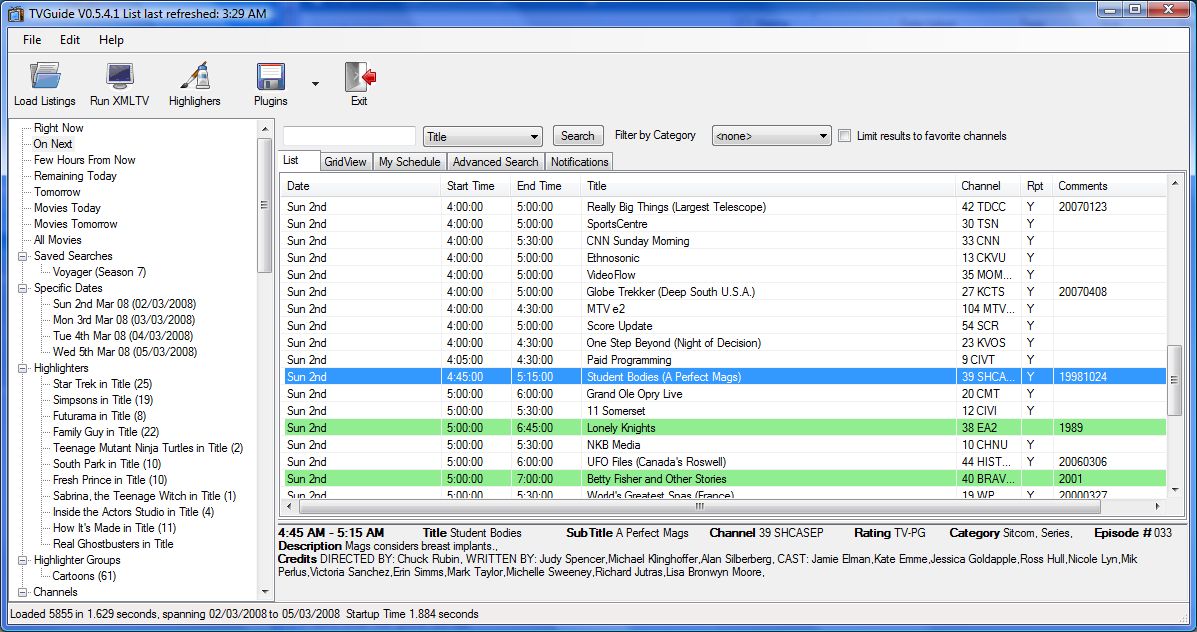Select the SportsCentre listing row
The width and height of the screenshot is (1197, 632).
724,224
